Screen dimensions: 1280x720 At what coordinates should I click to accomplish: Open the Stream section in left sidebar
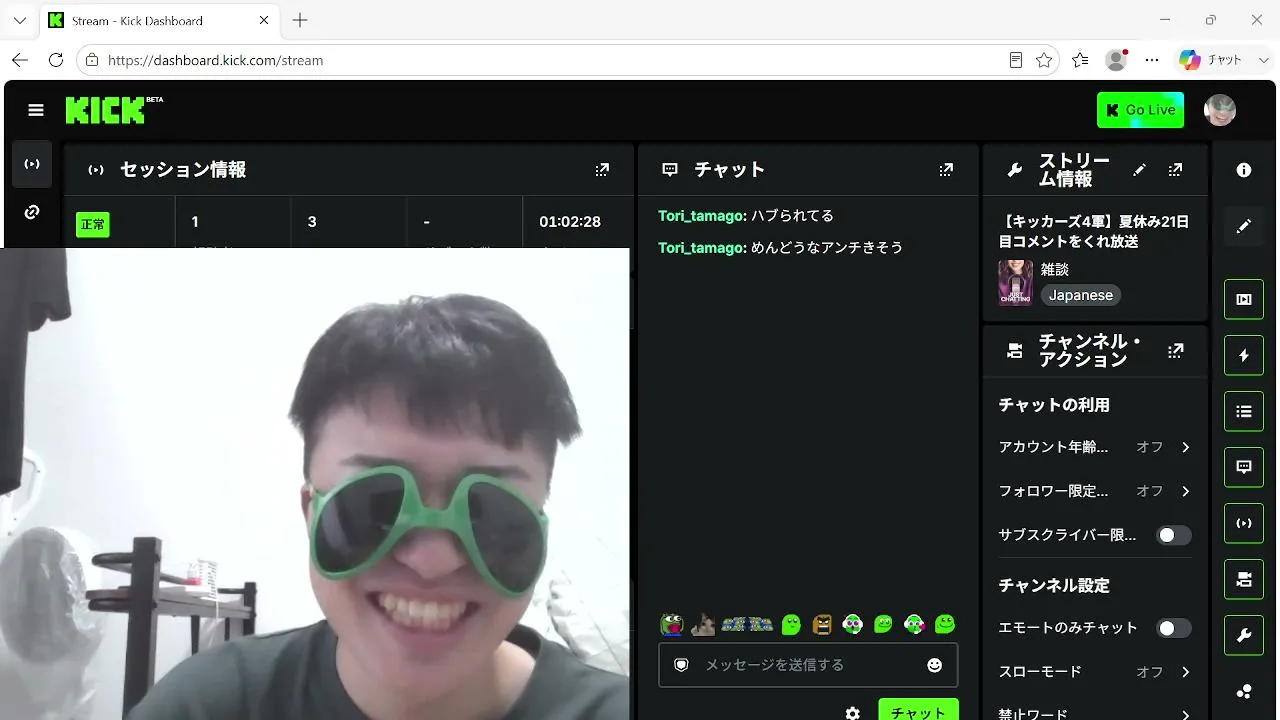point(32,164)
